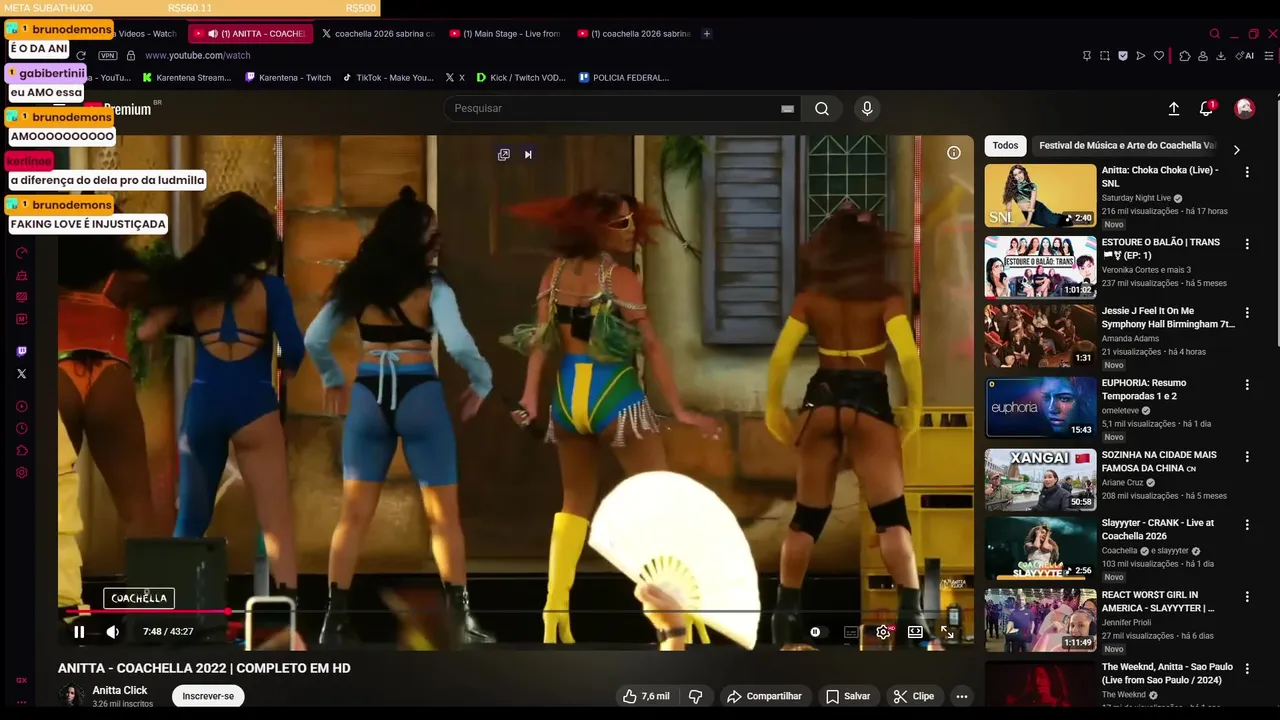Click the red playhead on progress bar
The height and width of the screenshot is (720, 1280).
click(x=228, y=610)
